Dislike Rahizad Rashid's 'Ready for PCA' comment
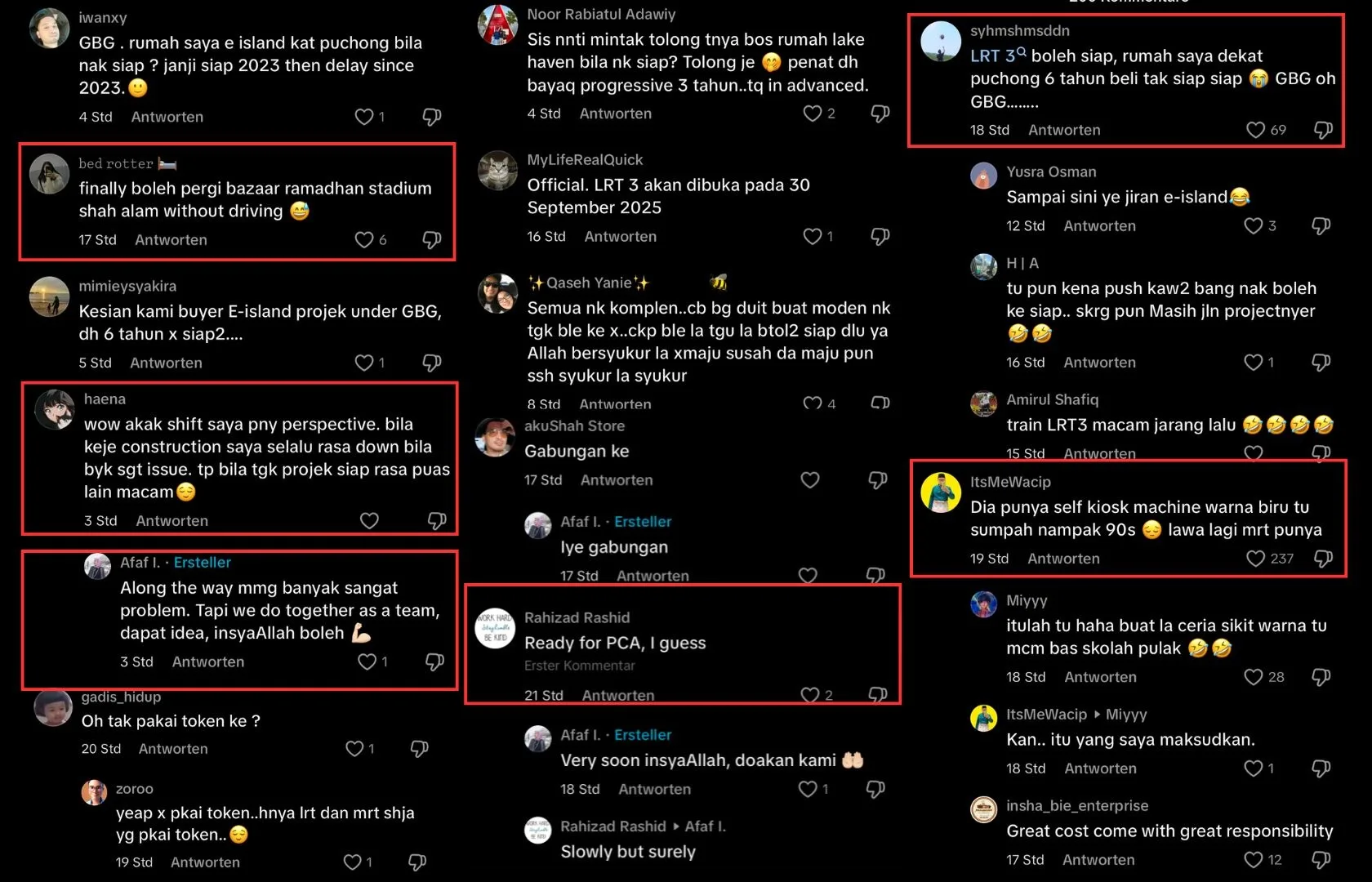Image resolution: width=1372 pixels, height=882 pixels. pos(878,695)
